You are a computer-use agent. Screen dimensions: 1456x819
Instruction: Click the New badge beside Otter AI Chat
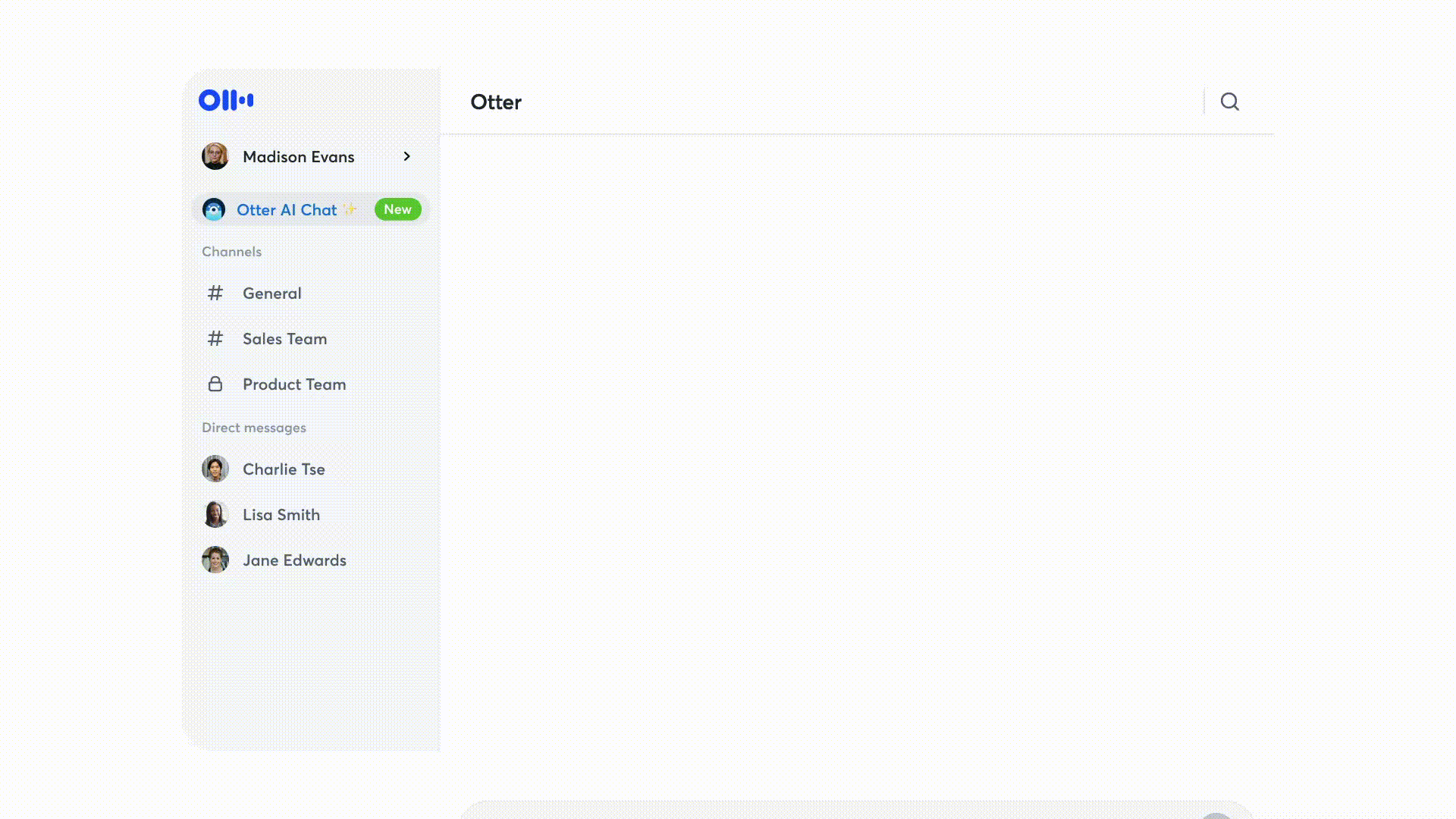(397, 209)
